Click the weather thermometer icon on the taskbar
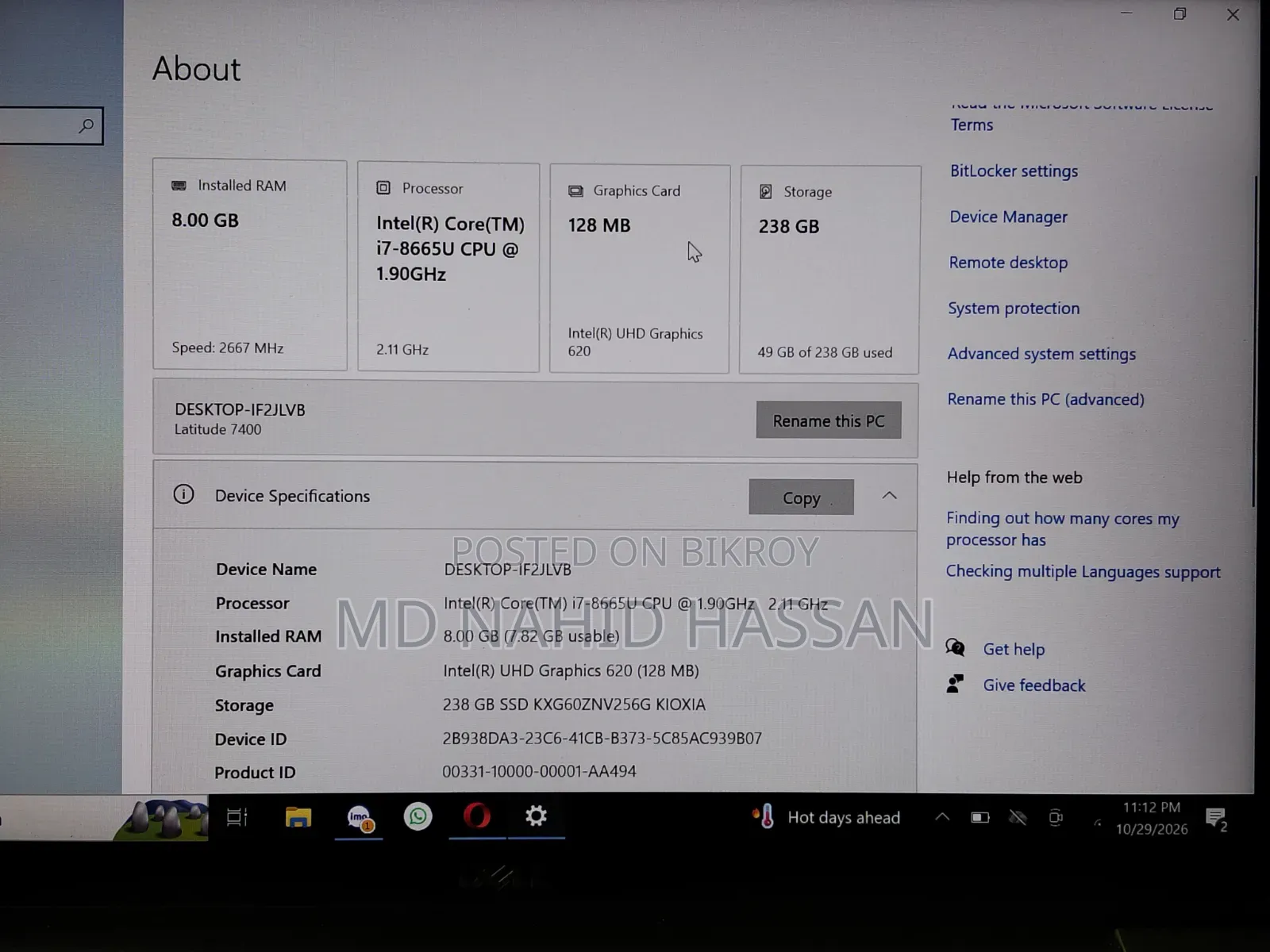Viewport: 1270px width, 952px height. tap(764, 816)
